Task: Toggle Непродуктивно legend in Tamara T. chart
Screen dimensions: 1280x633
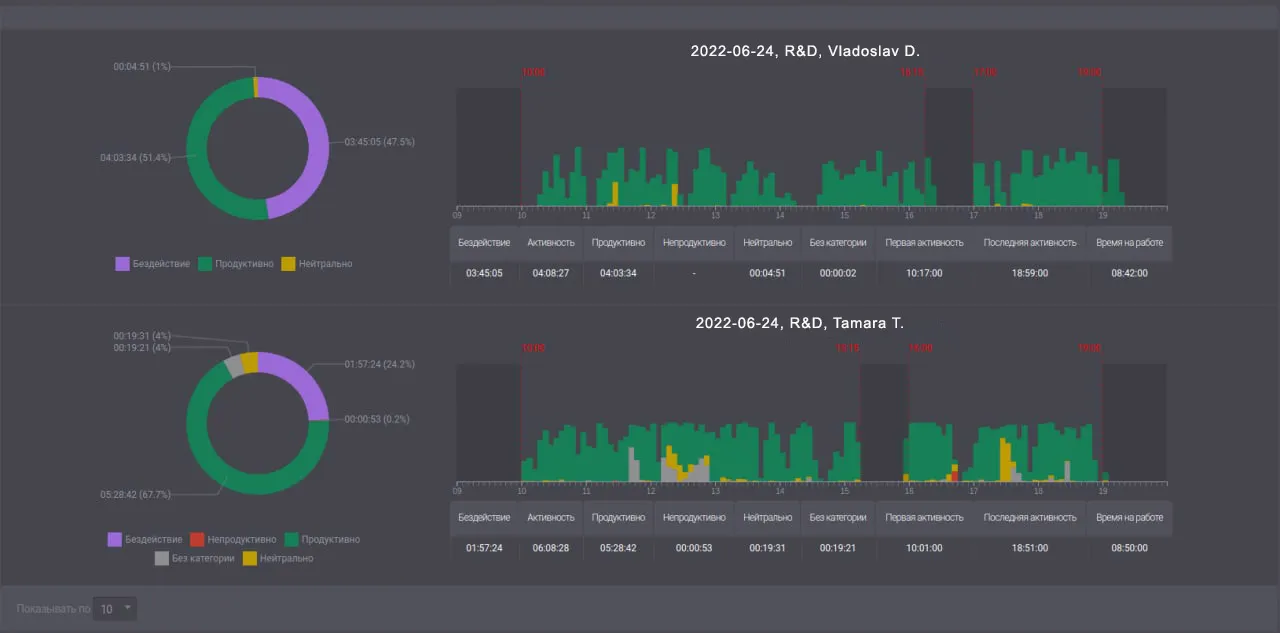Action: pos(236,540)
